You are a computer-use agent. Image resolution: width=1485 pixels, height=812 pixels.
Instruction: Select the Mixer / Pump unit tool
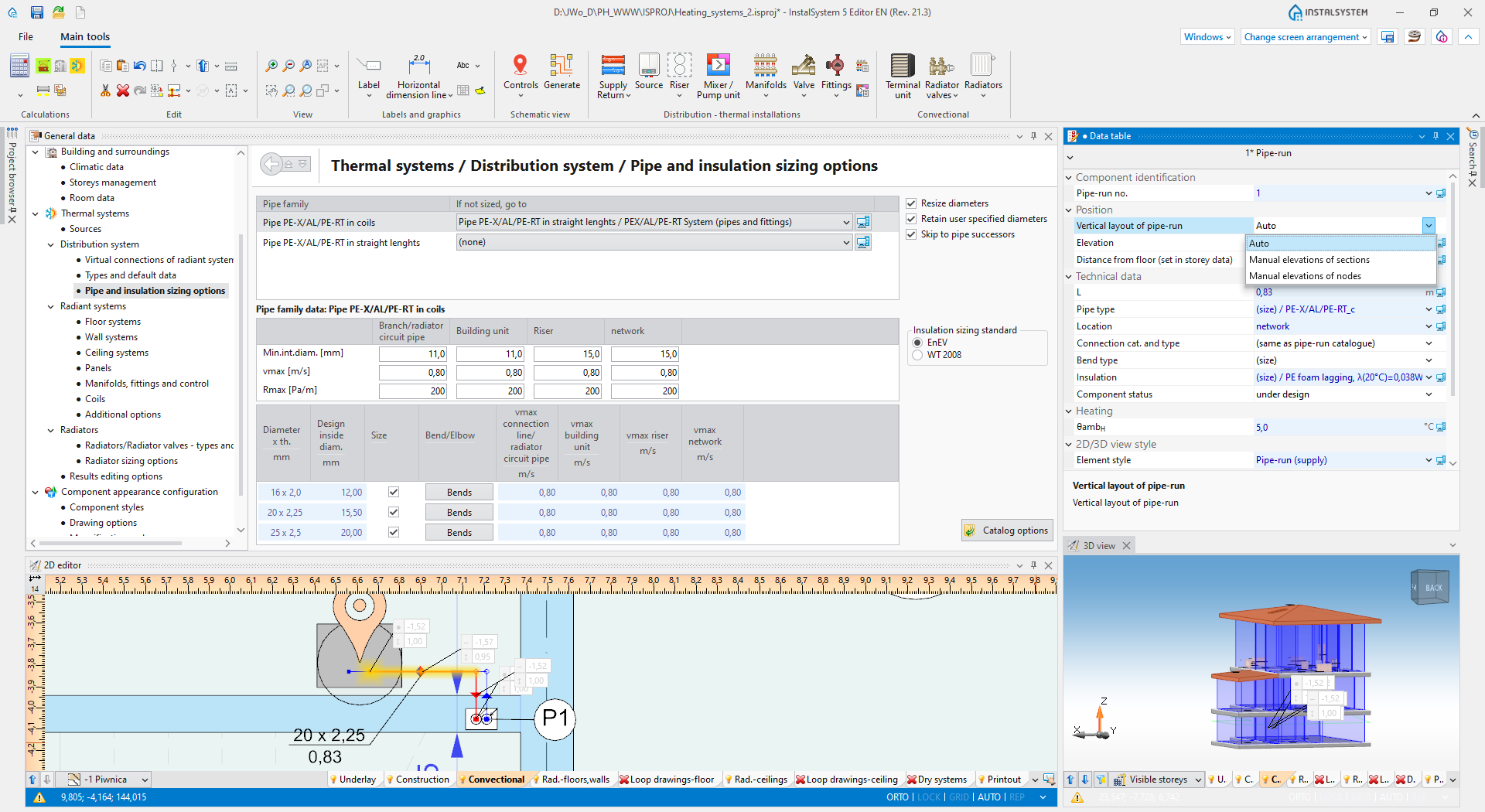(x=718, y=76)
